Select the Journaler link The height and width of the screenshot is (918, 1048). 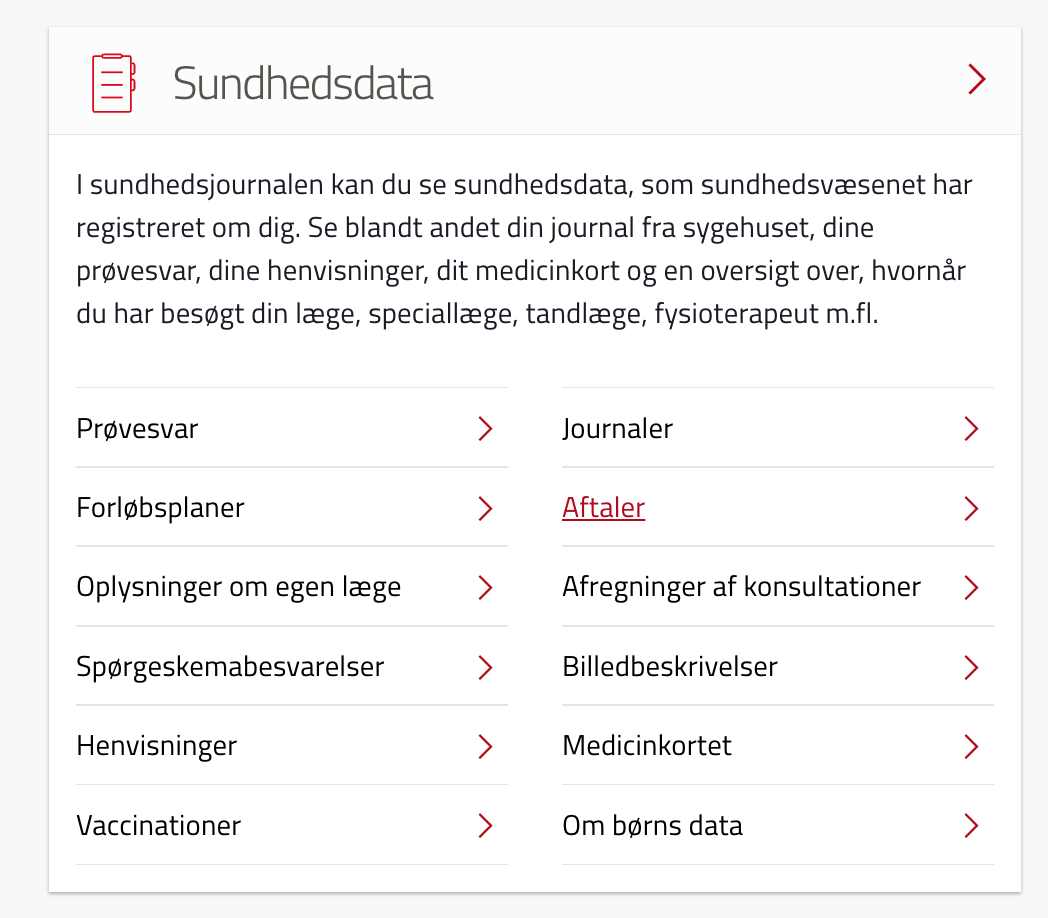617,429
